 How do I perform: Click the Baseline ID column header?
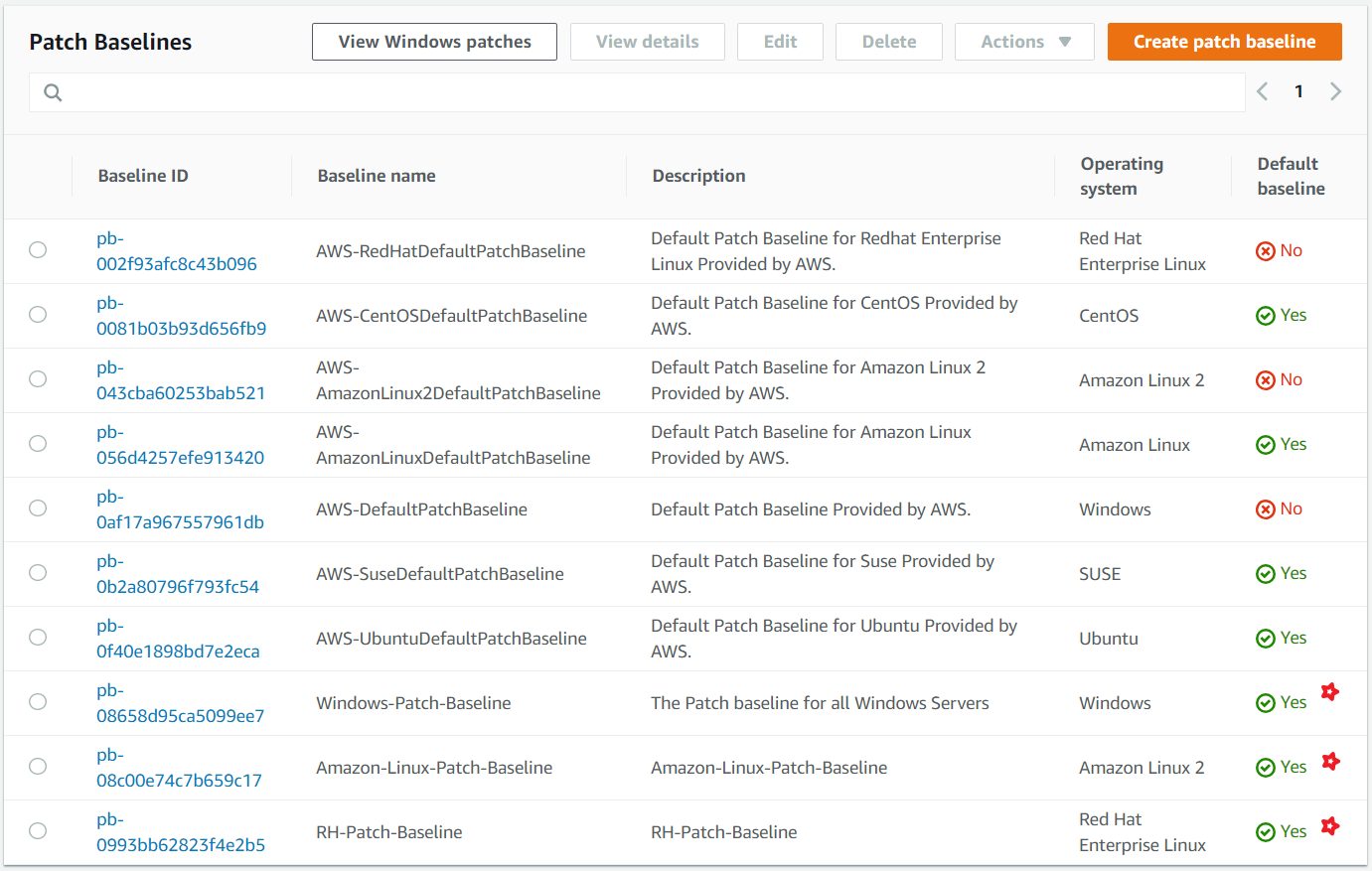(143, 176)
